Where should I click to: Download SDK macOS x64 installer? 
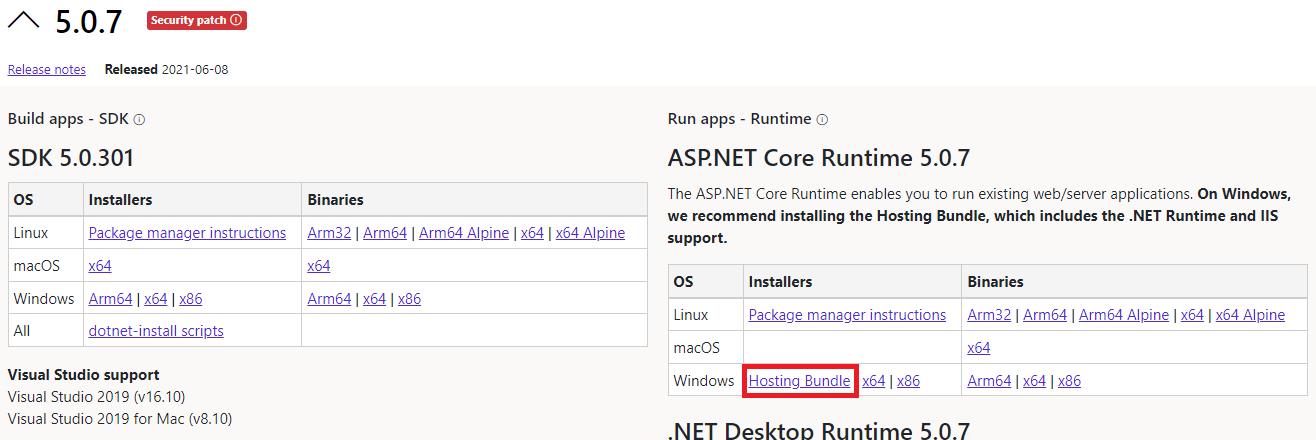click(x=100, y=266)
